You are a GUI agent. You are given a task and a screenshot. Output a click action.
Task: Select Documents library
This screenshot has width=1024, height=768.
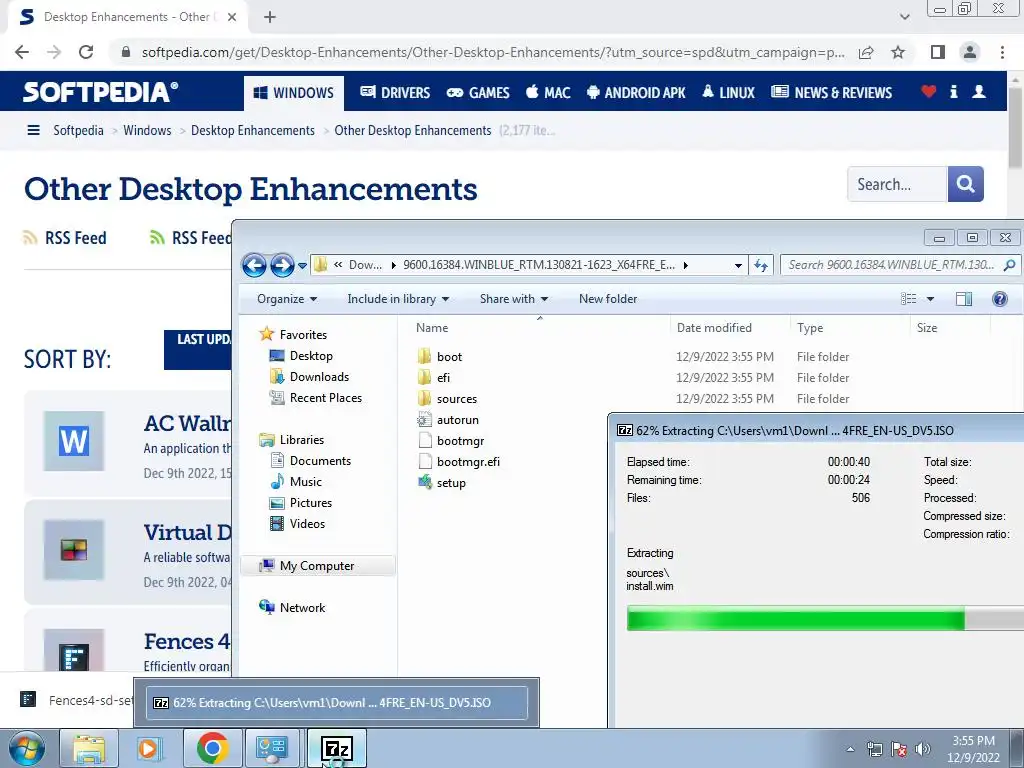pyautogui.click(x=311, y=460)
